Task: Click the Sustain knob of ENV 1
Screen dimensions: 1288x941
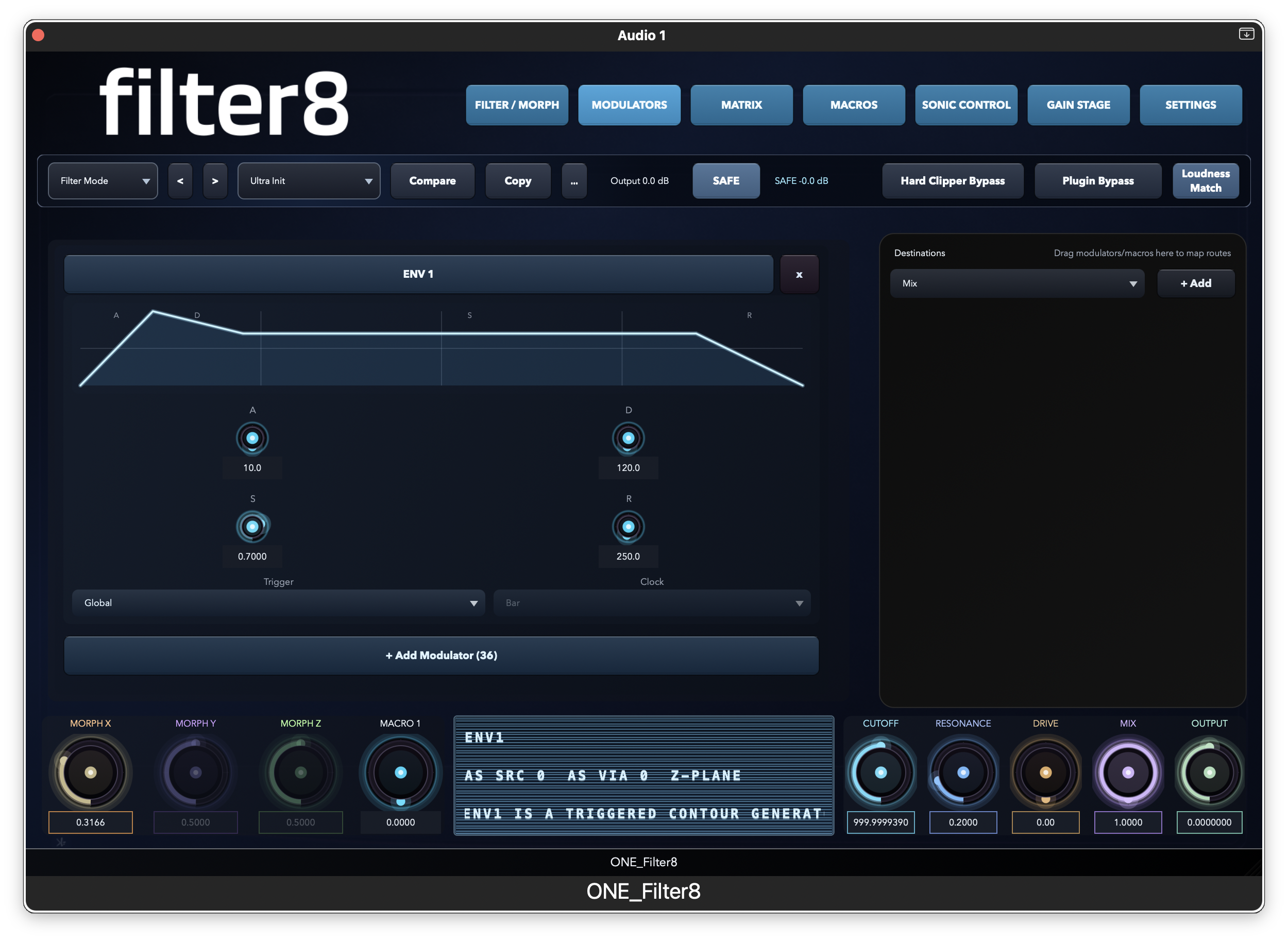Action: coord(252,527)
